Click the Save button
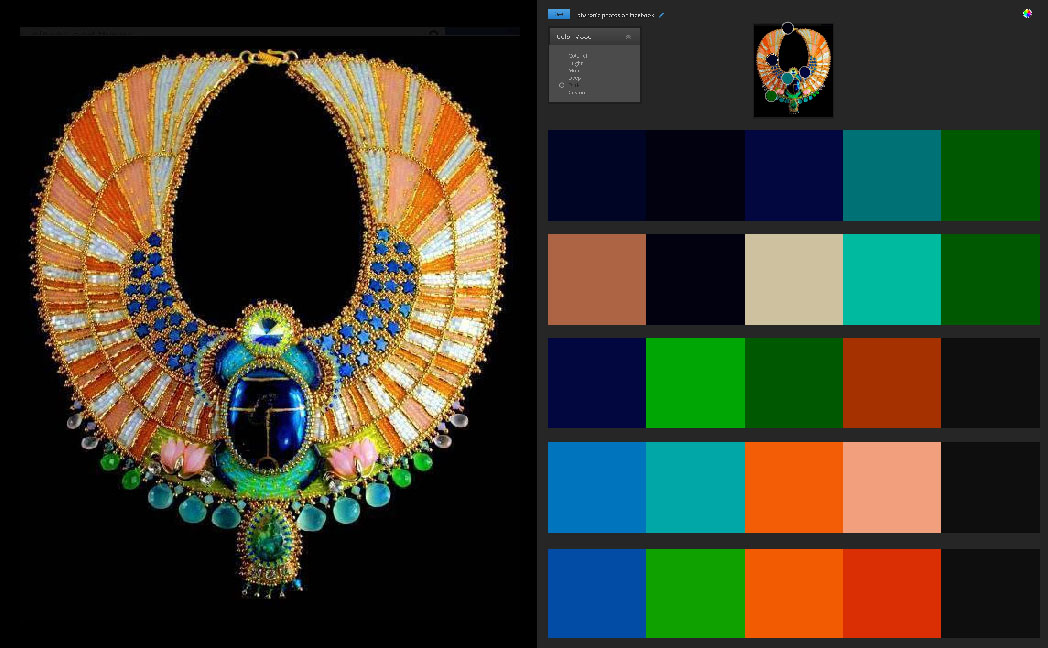The width and height of the screenshot is (1048, 648). [559, 14]
